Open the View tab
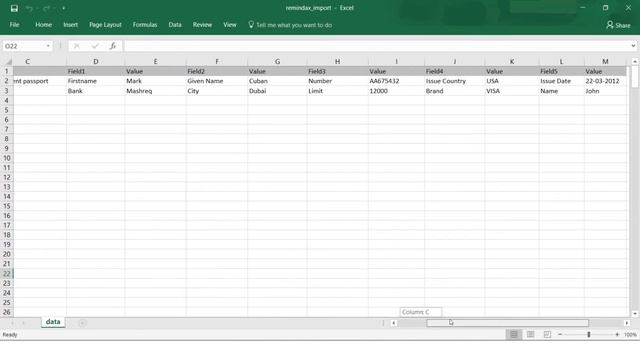640x360 pixels. pos(230,25)
